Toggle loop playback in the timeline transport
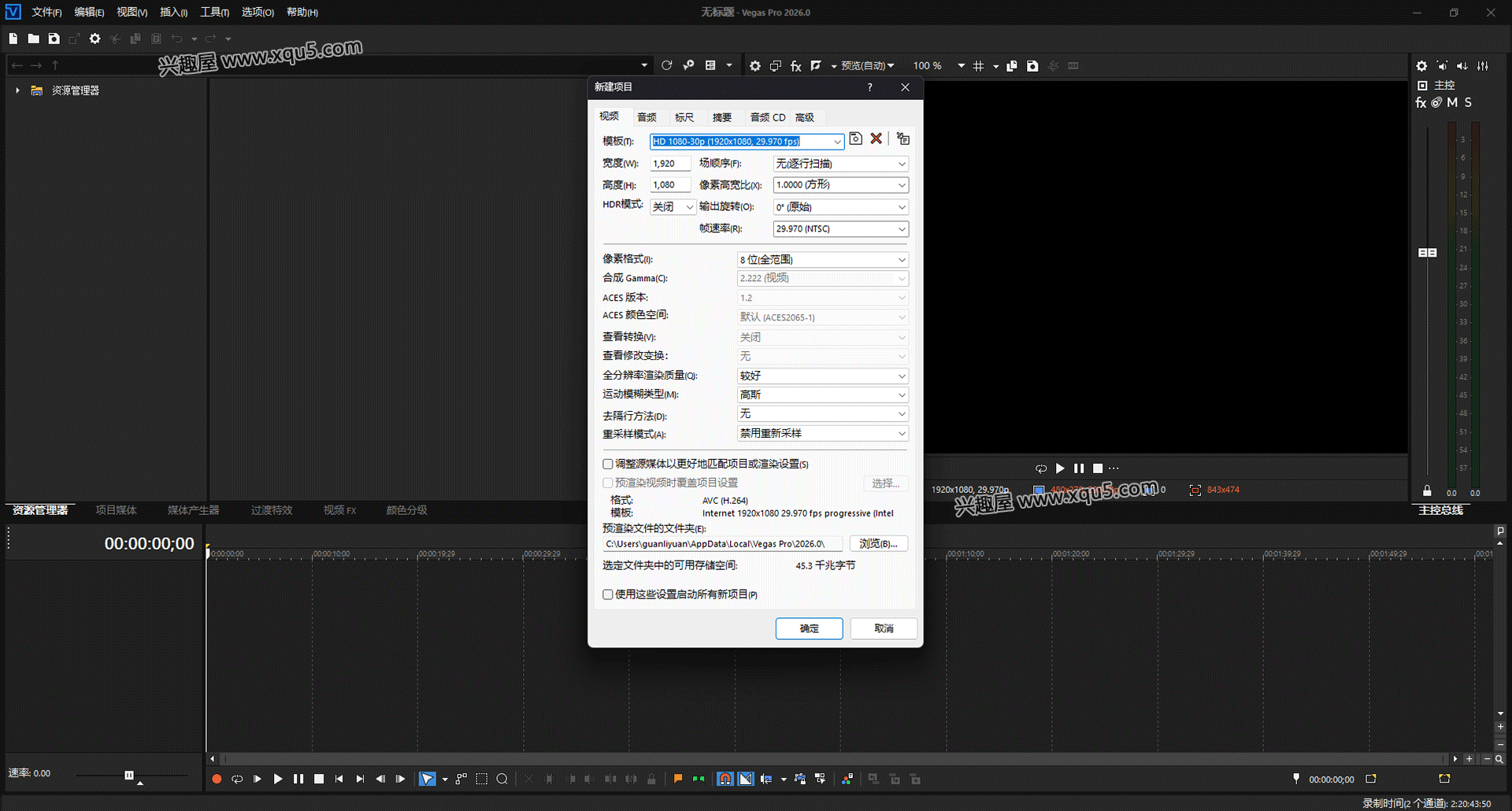This screenshot has width=1512, height=811. pyautogui.click(x=237, y=780)
